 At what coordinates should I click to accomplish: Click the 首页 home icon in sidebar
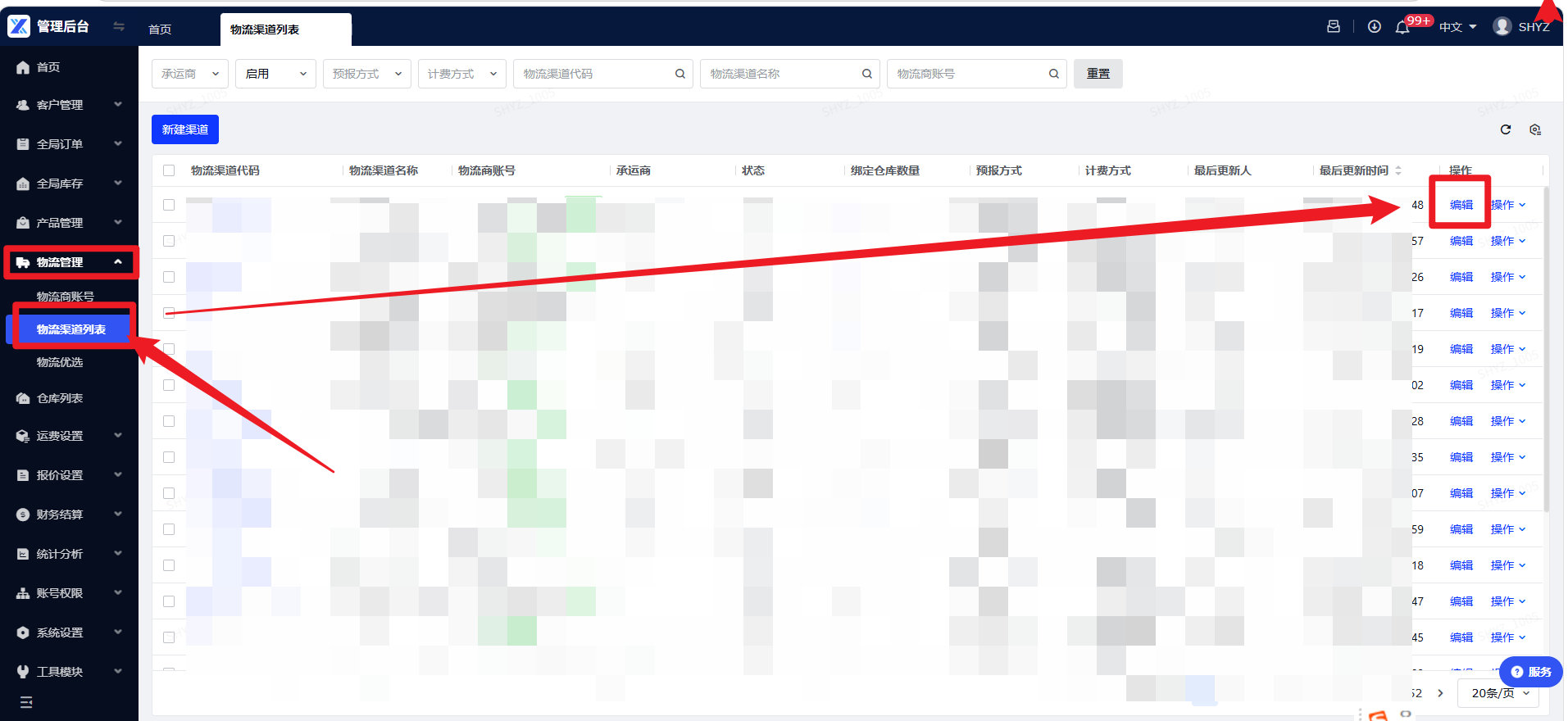click(23, 67)
